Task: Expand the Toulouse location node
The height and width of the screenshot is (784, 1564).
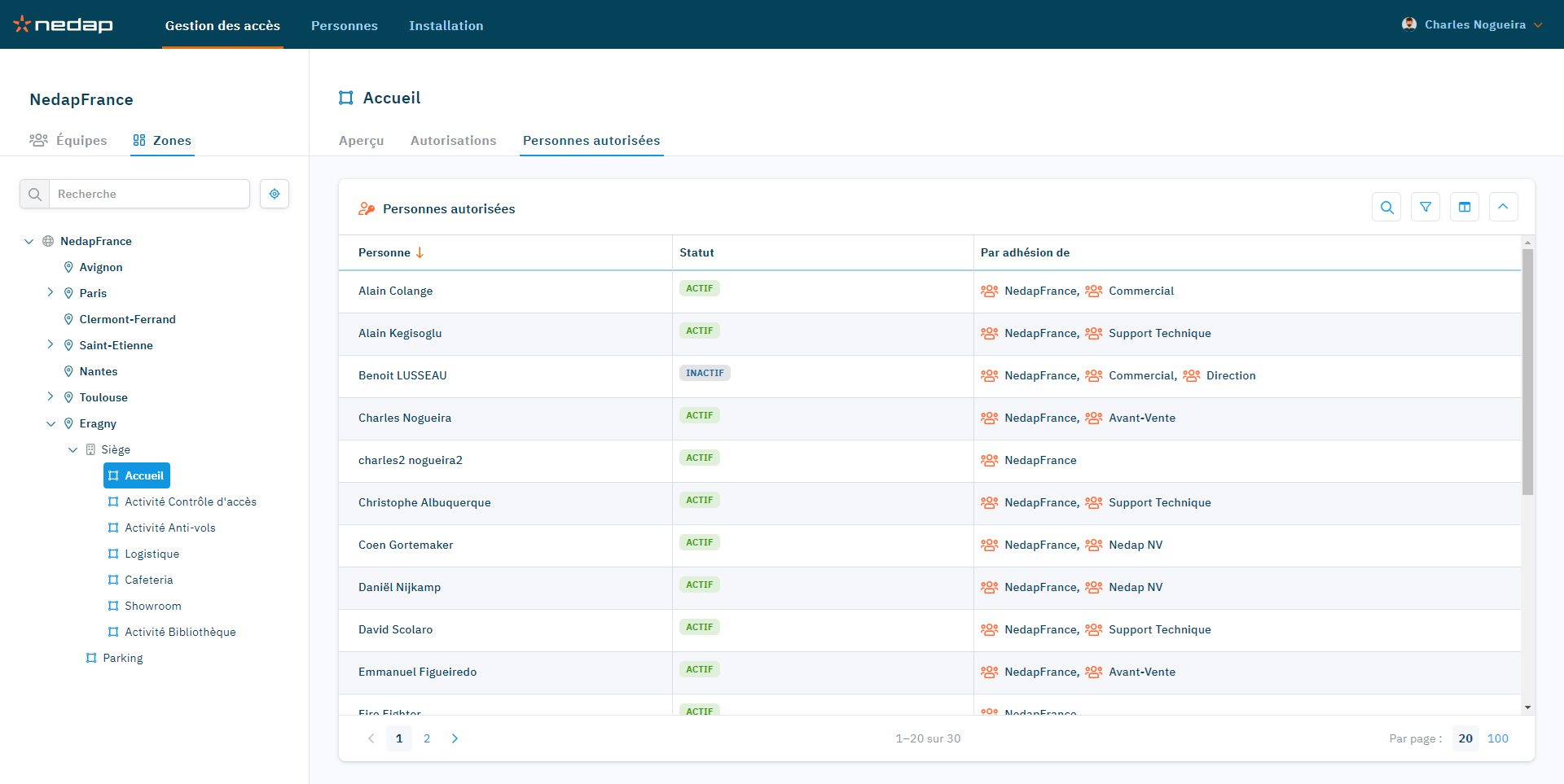Action: tap(51, 396)
